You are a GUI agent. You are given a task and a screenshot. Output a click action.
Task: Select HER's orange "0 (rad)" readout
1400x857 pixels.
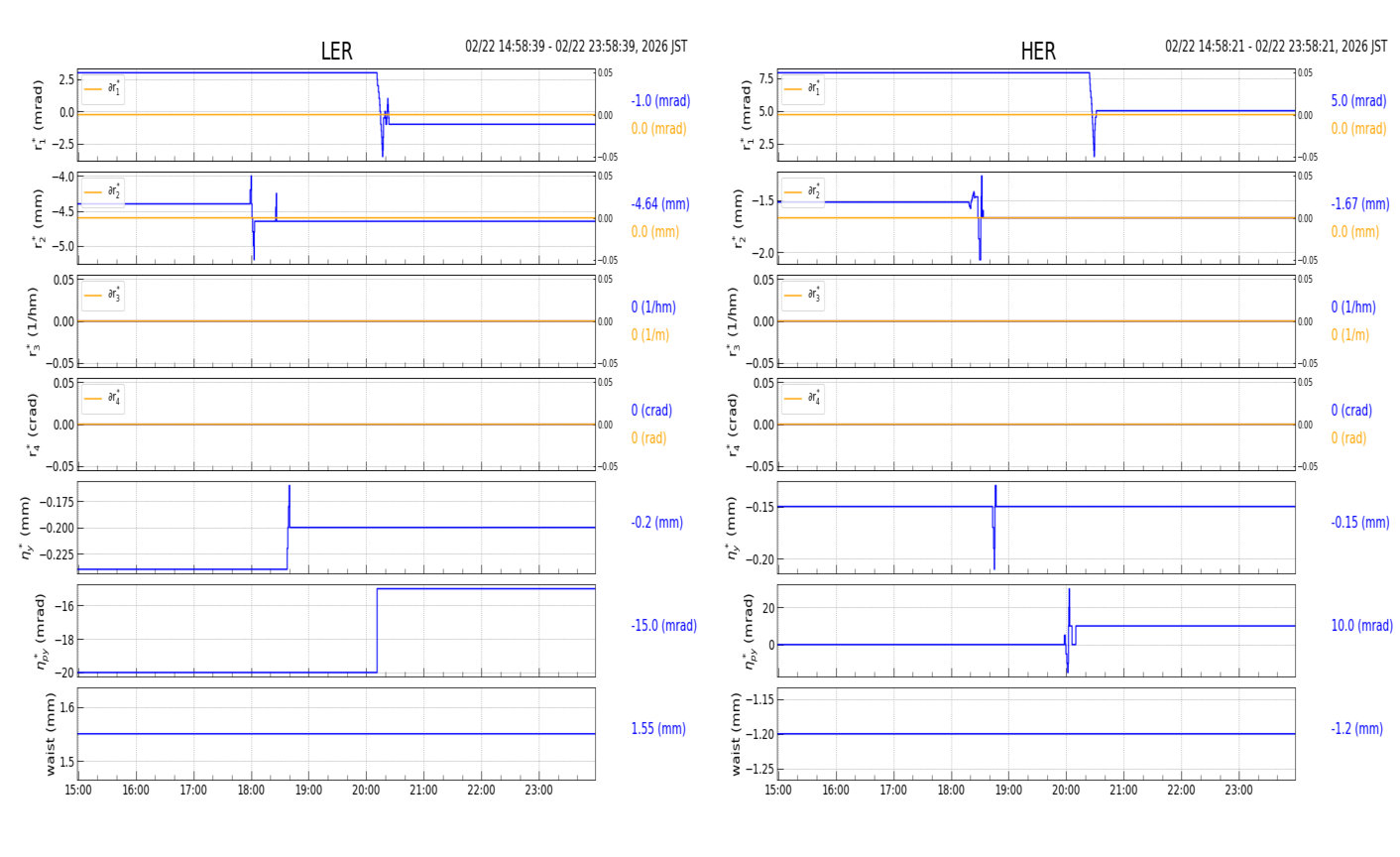[1348, 438]
